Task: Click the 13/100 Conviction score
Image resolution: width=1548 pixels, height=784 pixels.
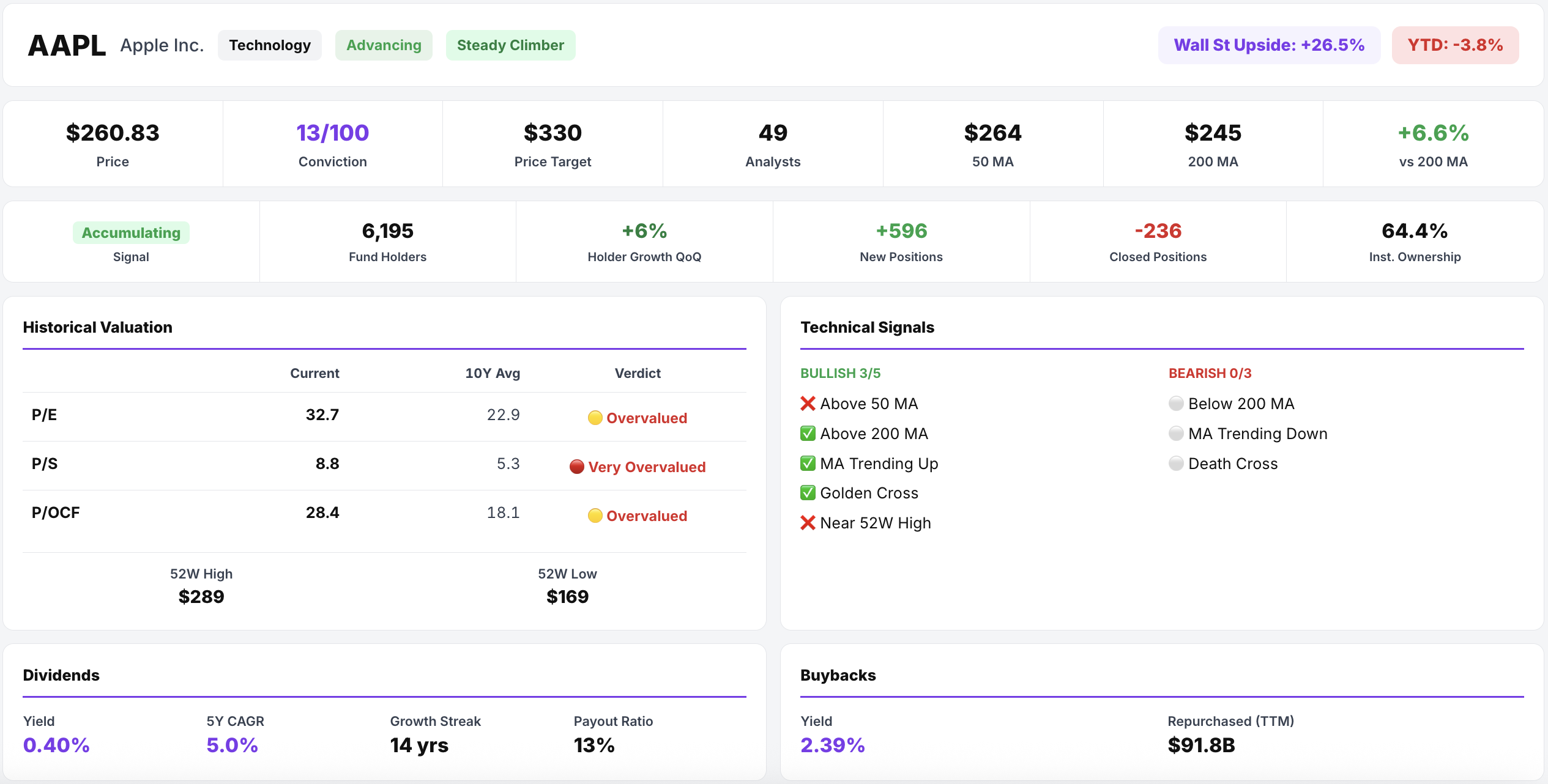Action: click(x=332, y=133)
